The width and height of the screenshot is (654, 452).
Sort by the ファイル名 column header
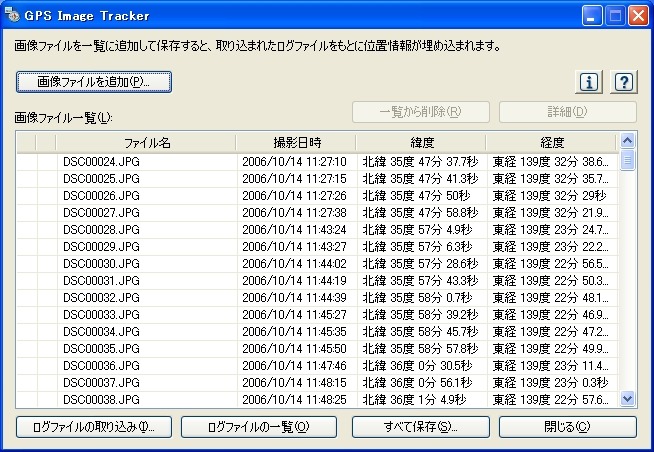(147, 143)
